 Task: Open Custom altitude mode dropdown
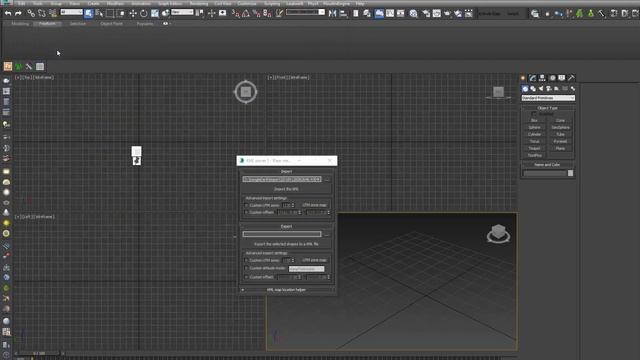pyautogui.click(x=307, y=269)
